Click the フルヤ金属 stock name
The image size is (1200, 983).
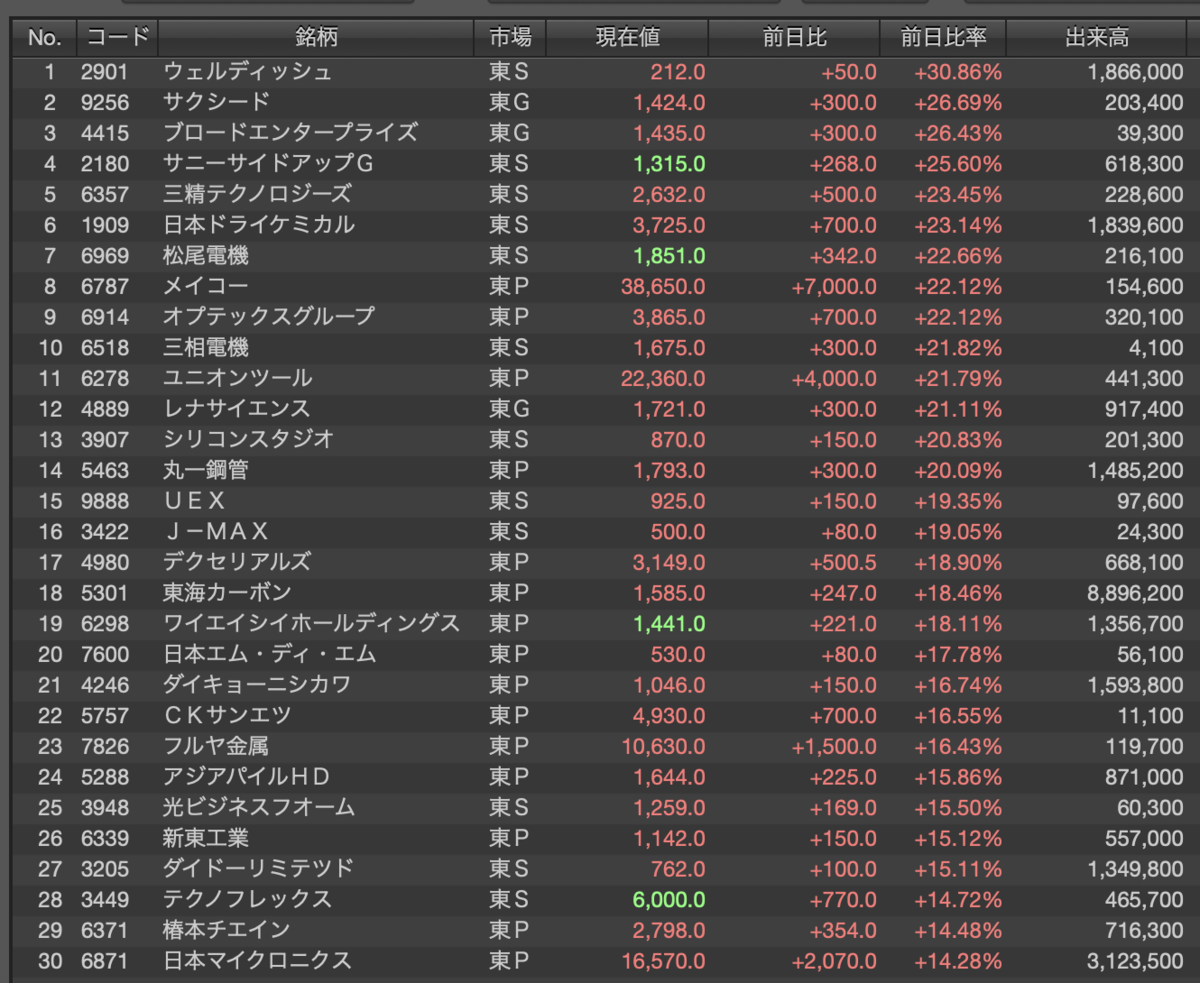[x=216, y=746]
